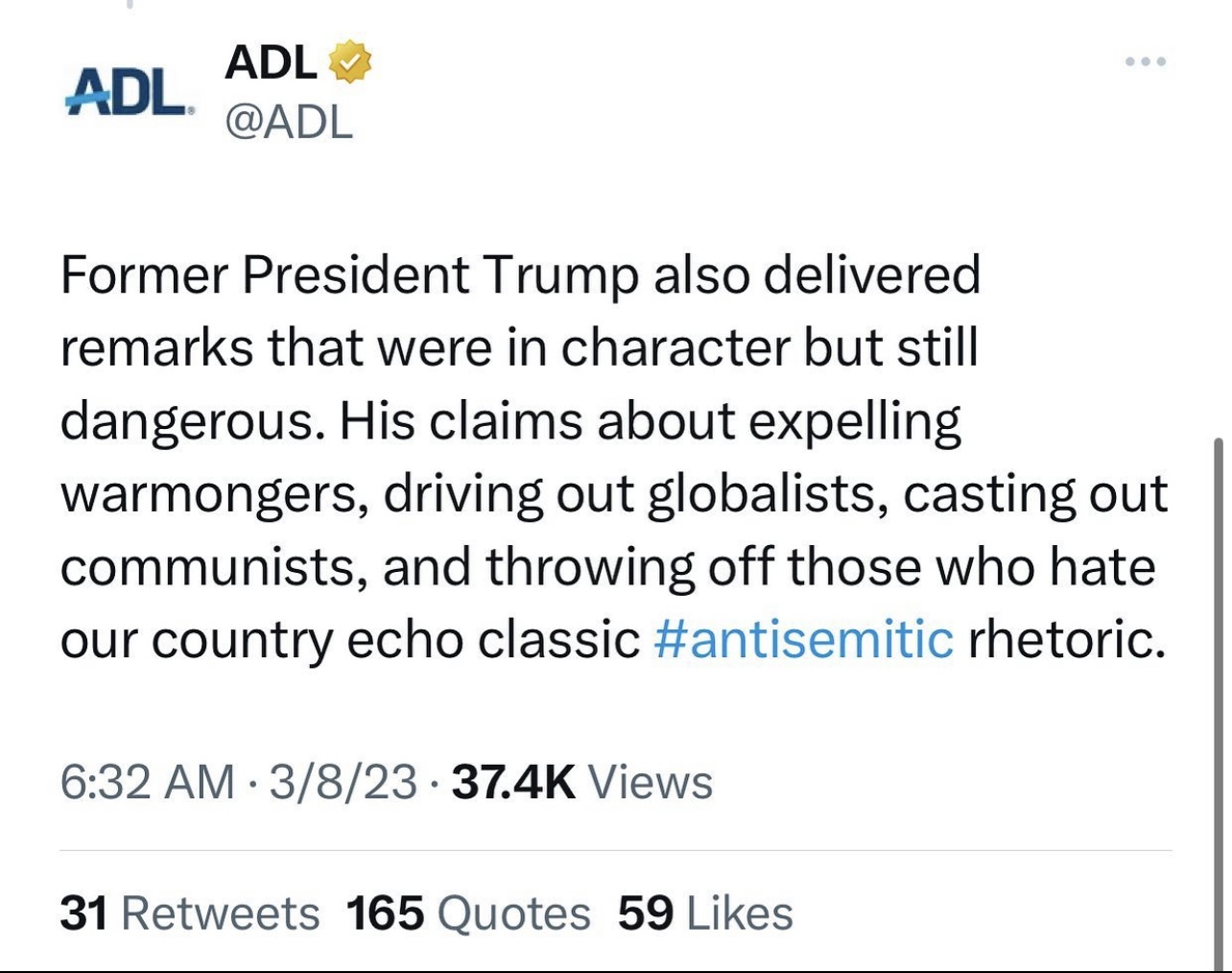
Task: Click the bold ADL display name
Action: 271,63
